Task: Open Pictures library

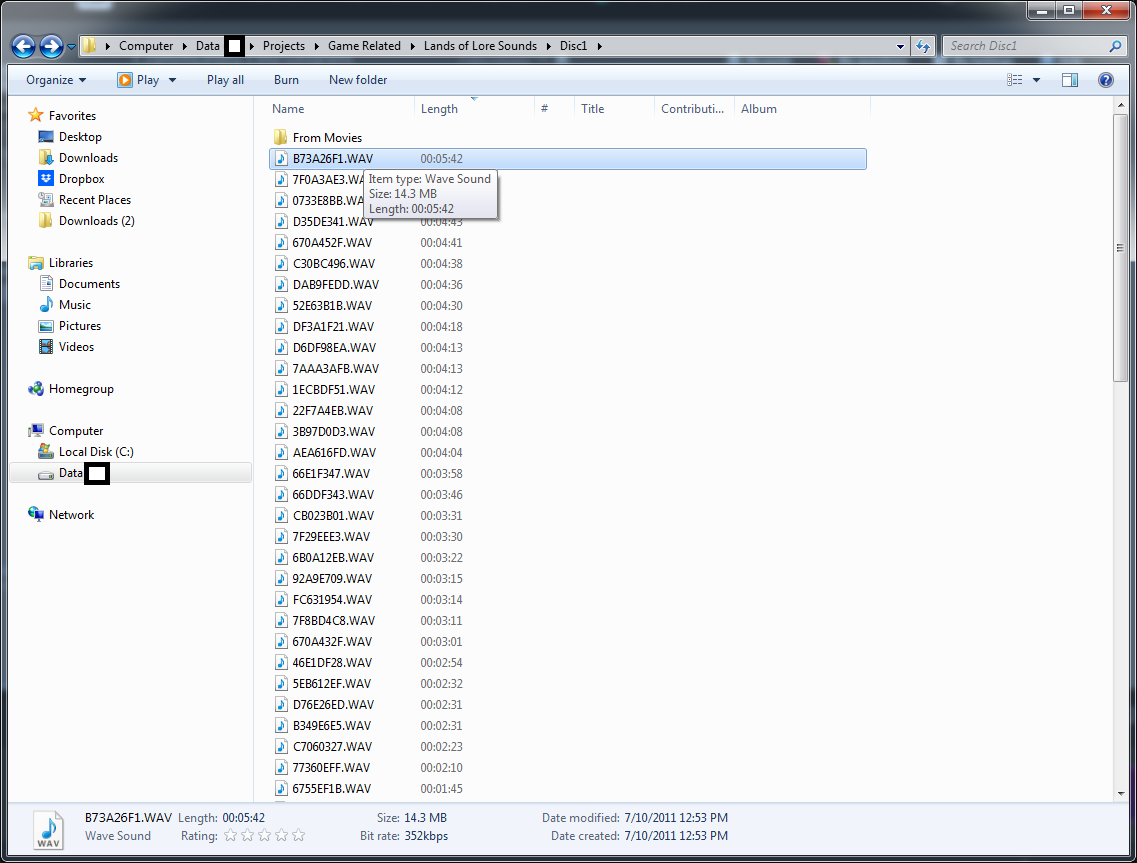Action: [80, 326]
